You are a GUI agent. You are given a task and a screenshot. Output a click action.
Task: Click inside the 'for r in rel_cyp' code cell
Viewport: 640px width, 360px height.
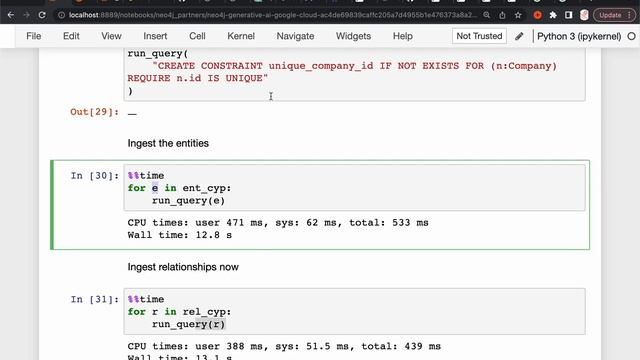coord(354,311)
